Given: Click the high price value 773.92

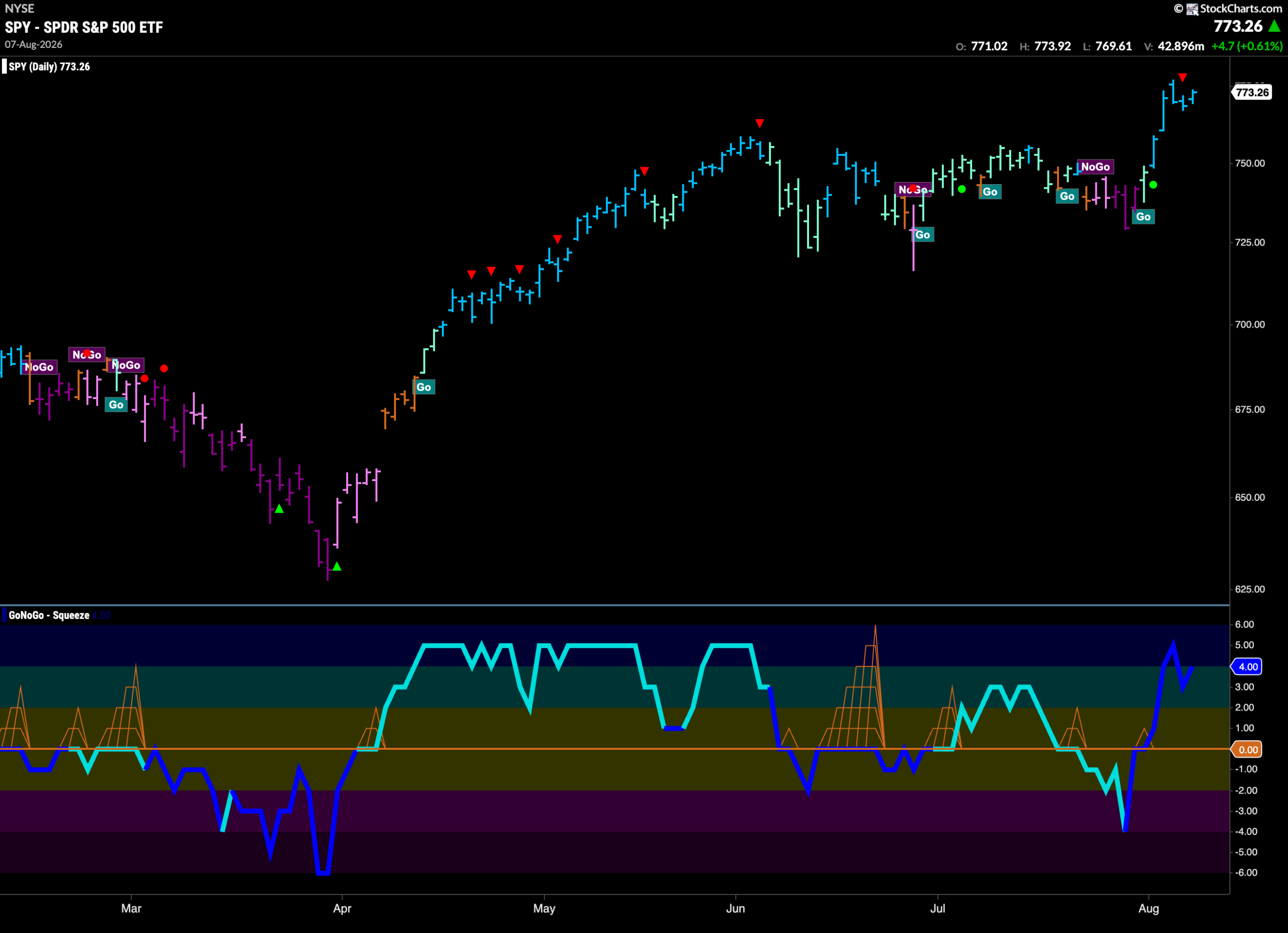Looking at the screenshot, I should [x=1053, y=46].
